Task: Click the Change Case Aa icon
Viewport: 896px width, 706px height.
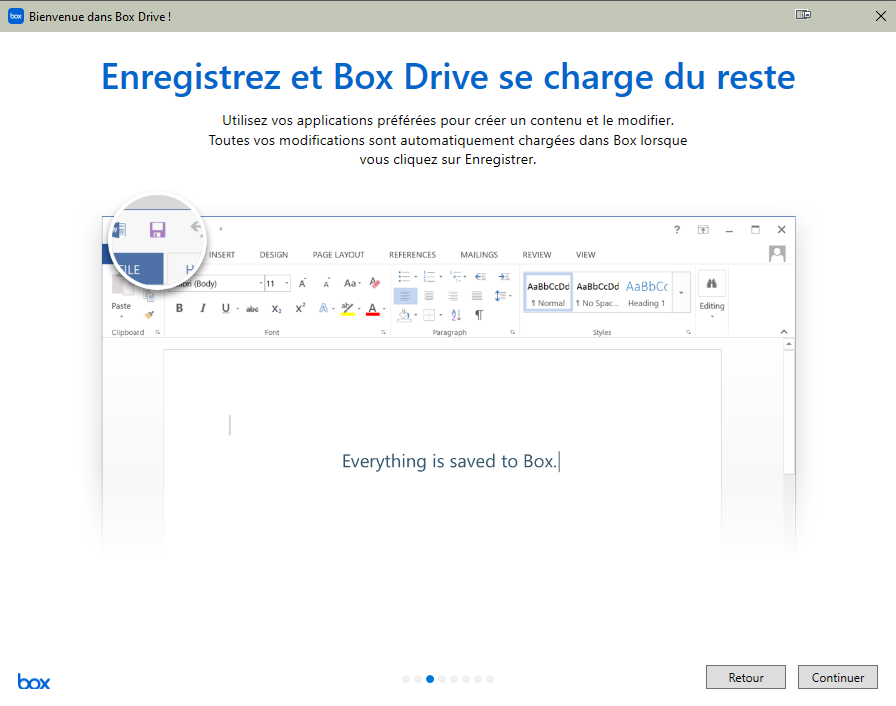Action: pos(350,283)
